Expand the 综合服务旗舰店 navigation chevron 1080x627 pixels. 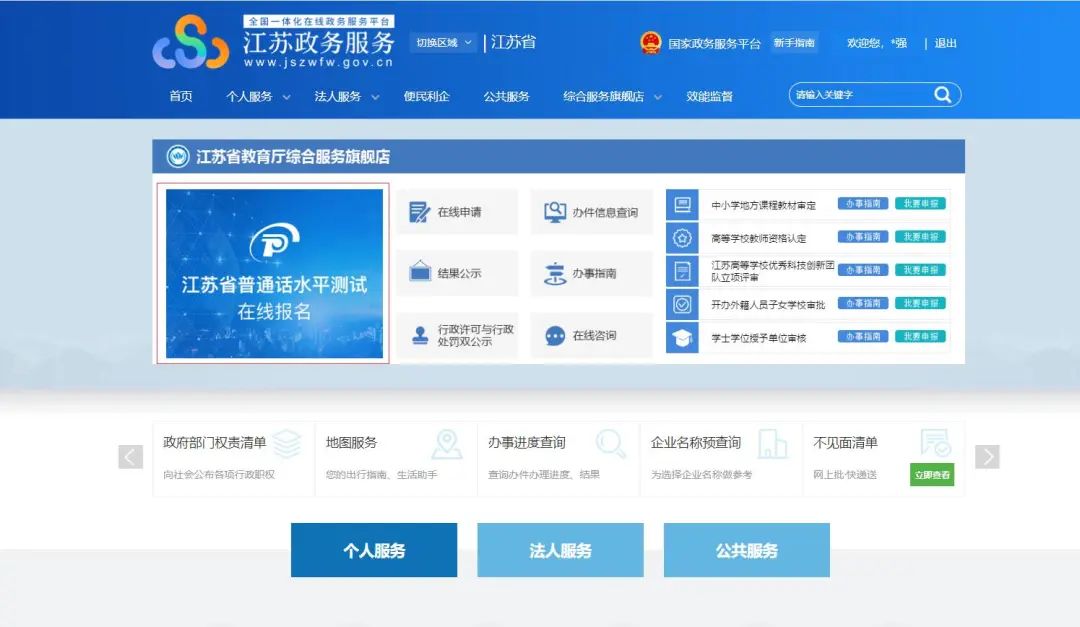(x=658, y=97)
